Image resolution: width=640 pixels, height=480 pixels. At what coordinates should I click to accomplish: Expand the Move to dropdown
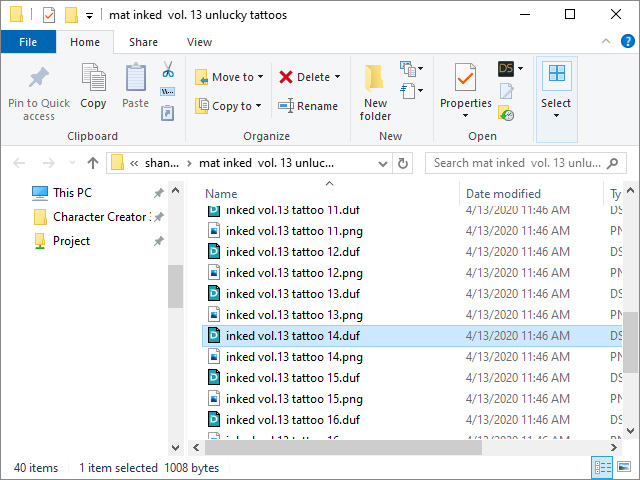(x=261, y=77)
